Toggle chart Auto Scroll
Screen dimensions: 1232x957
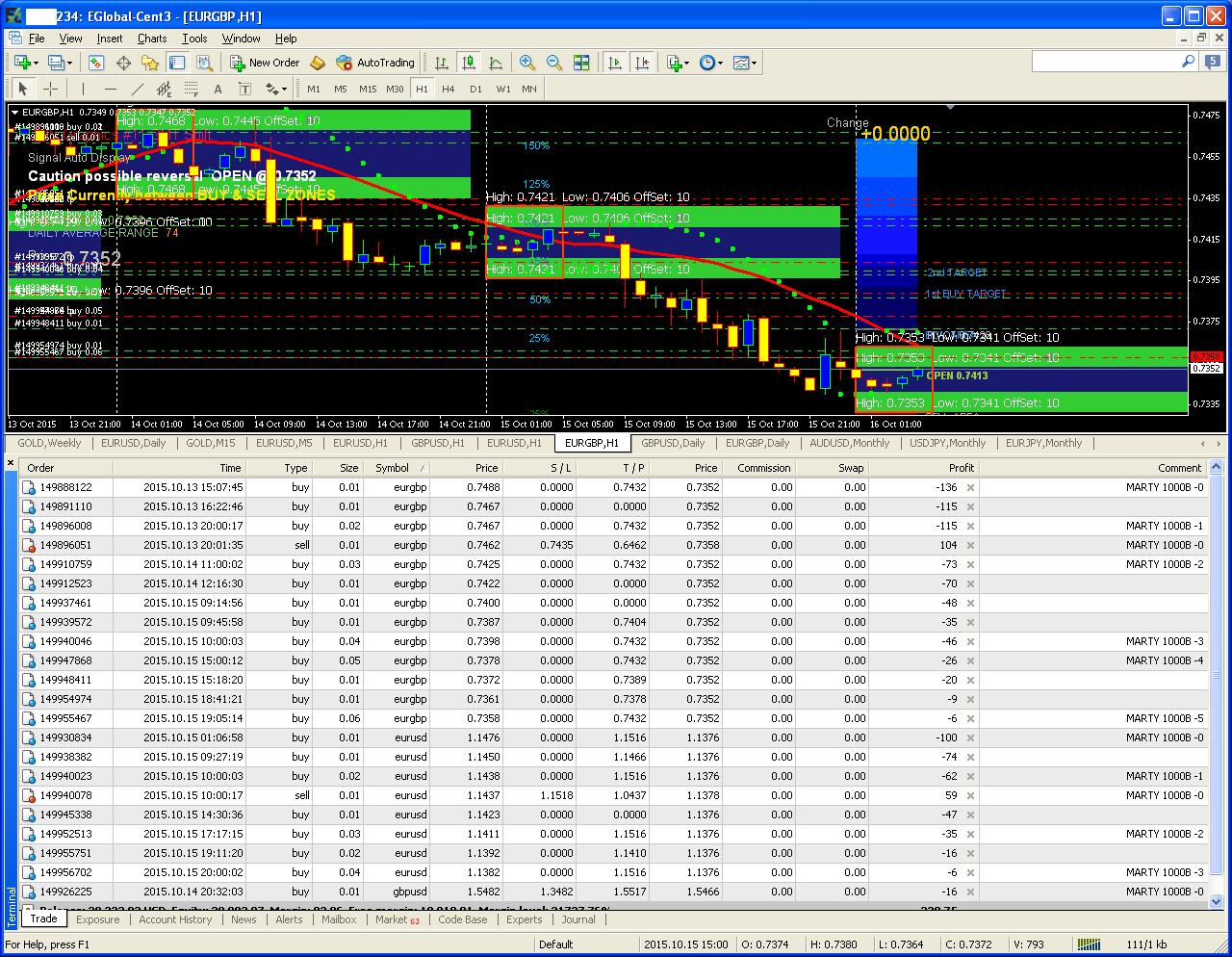pos(614,63)
